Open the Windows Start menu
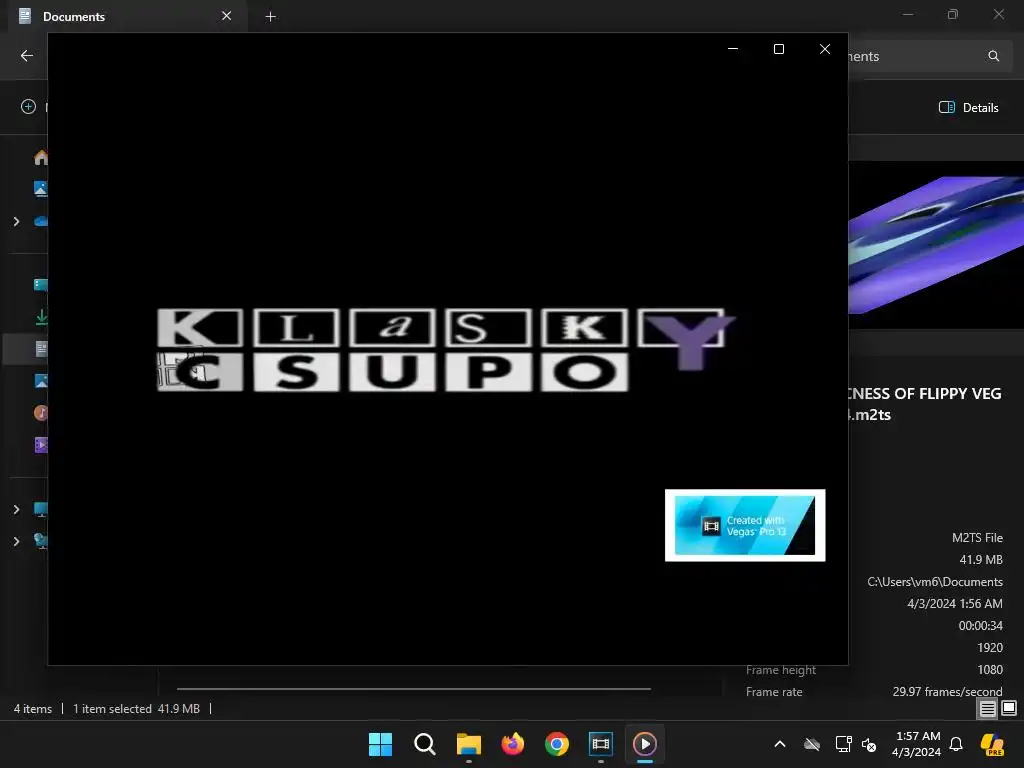Screen dimensions: 1024x768 click(x=380, y=744)
